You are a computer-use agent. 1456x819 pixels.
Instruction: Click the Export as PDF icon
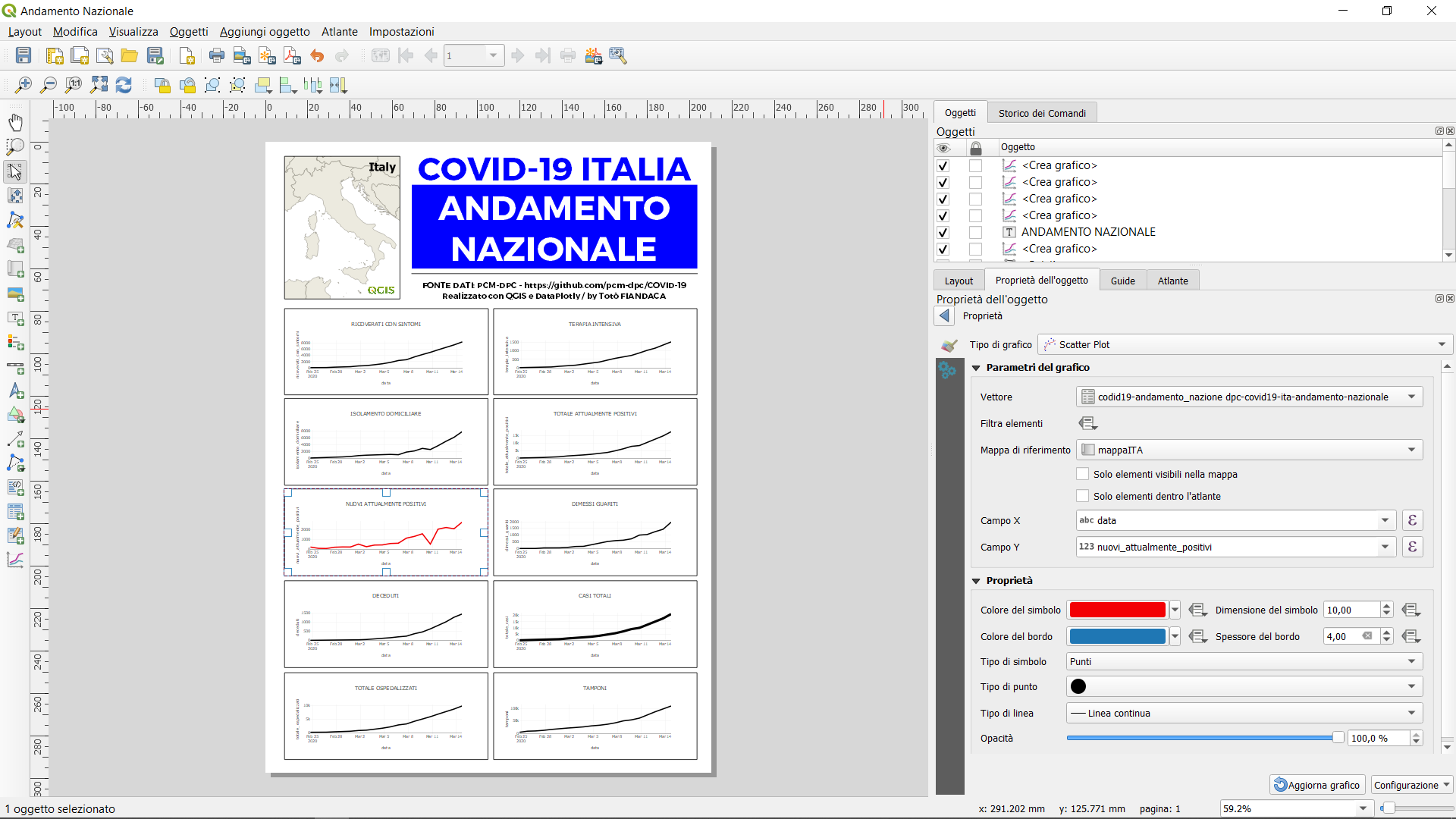tap(292, 55)
